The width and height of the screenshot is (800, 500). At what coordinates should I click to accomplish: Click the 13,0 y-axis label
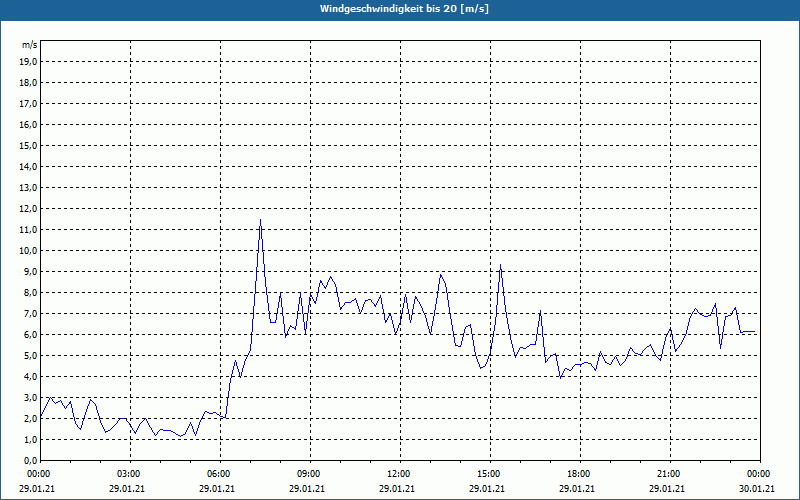[28, 187]
